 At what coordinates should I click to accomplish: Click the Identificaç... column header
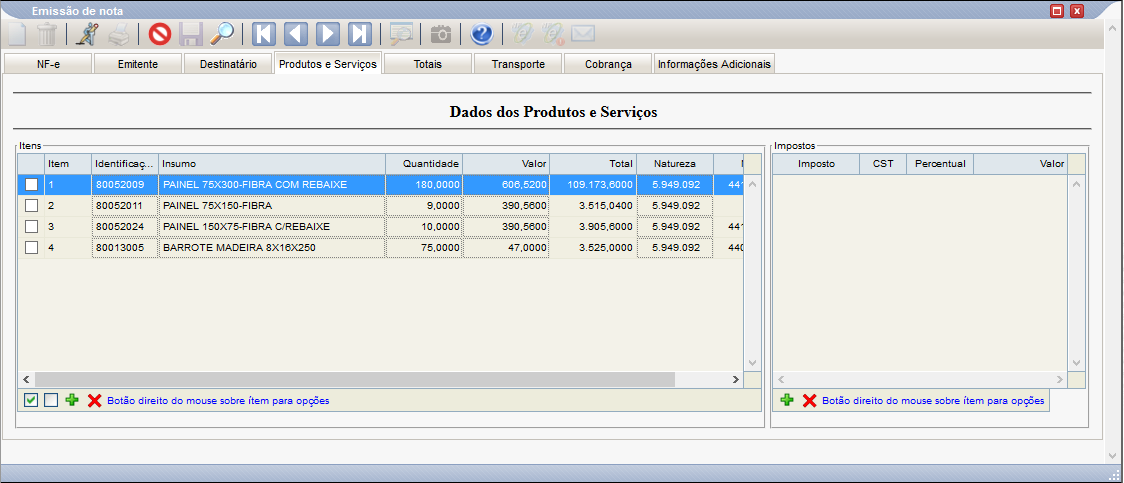pos(125,164)
